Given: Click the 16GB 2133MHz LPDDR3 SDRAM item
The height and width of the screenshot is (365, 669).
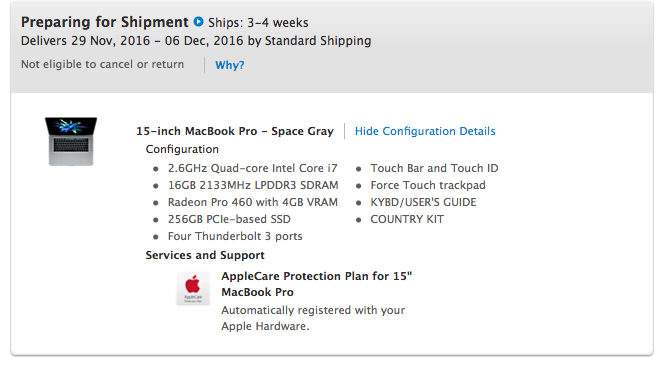Looking at the screenshot, I should pyautogui.click(x=253, y=185).
